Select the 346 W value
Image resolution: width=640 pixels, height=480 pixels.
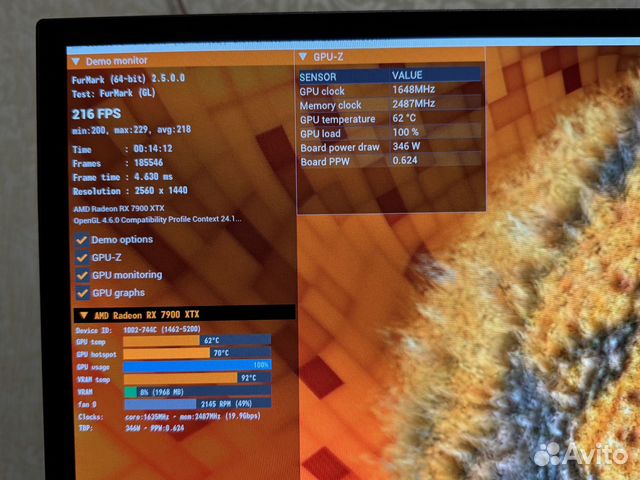click(406, 146)
